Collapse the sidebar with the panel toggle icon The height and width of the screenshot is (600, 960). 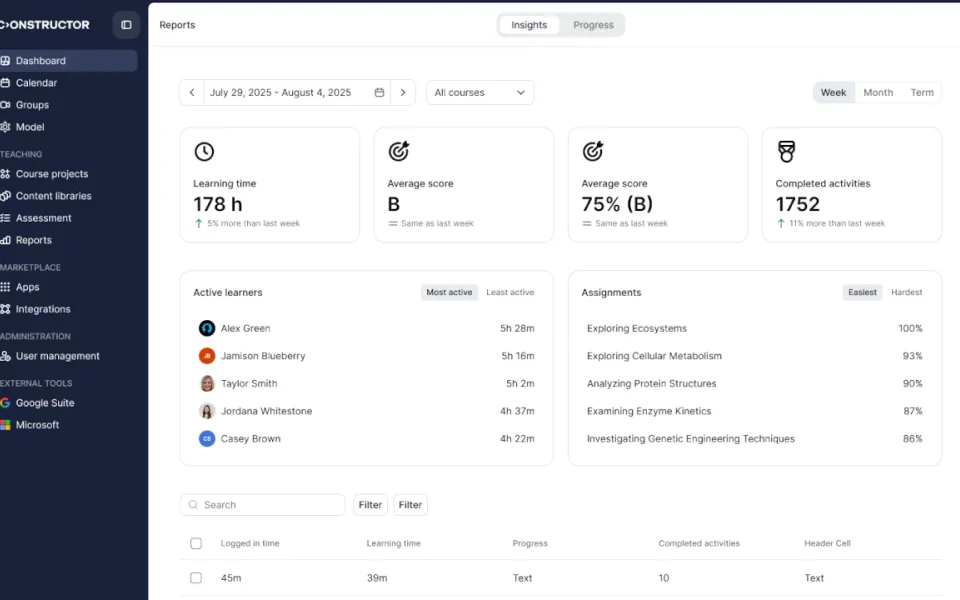tap(126, 25)
